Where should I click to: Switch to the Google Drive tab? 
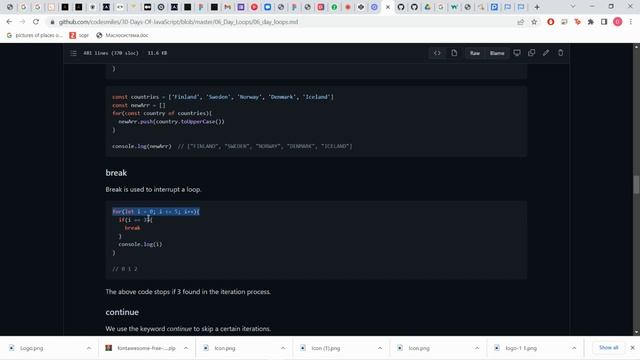tap(427, 7)
